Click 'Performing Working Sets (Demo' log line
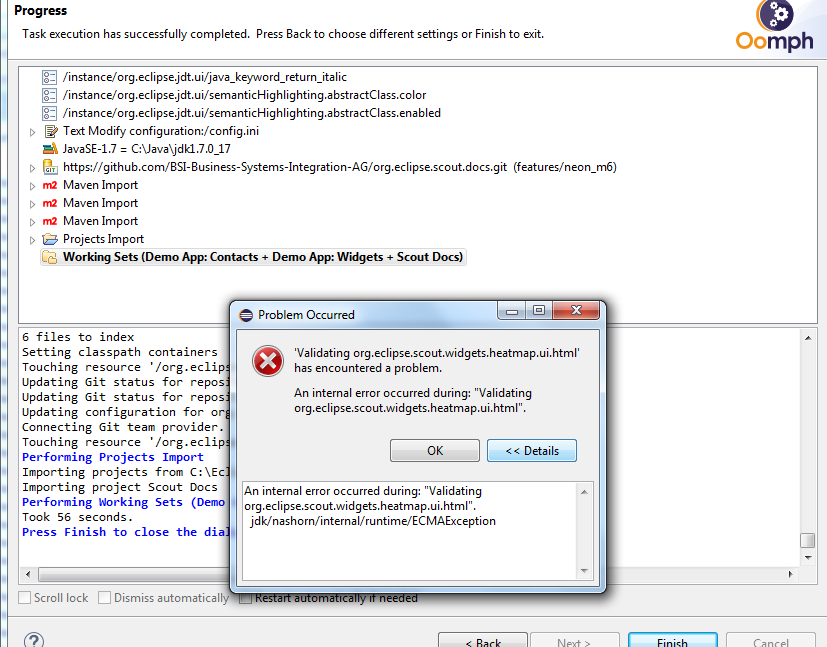This screenshot has width=827, height=647. (x=123, y=502)
